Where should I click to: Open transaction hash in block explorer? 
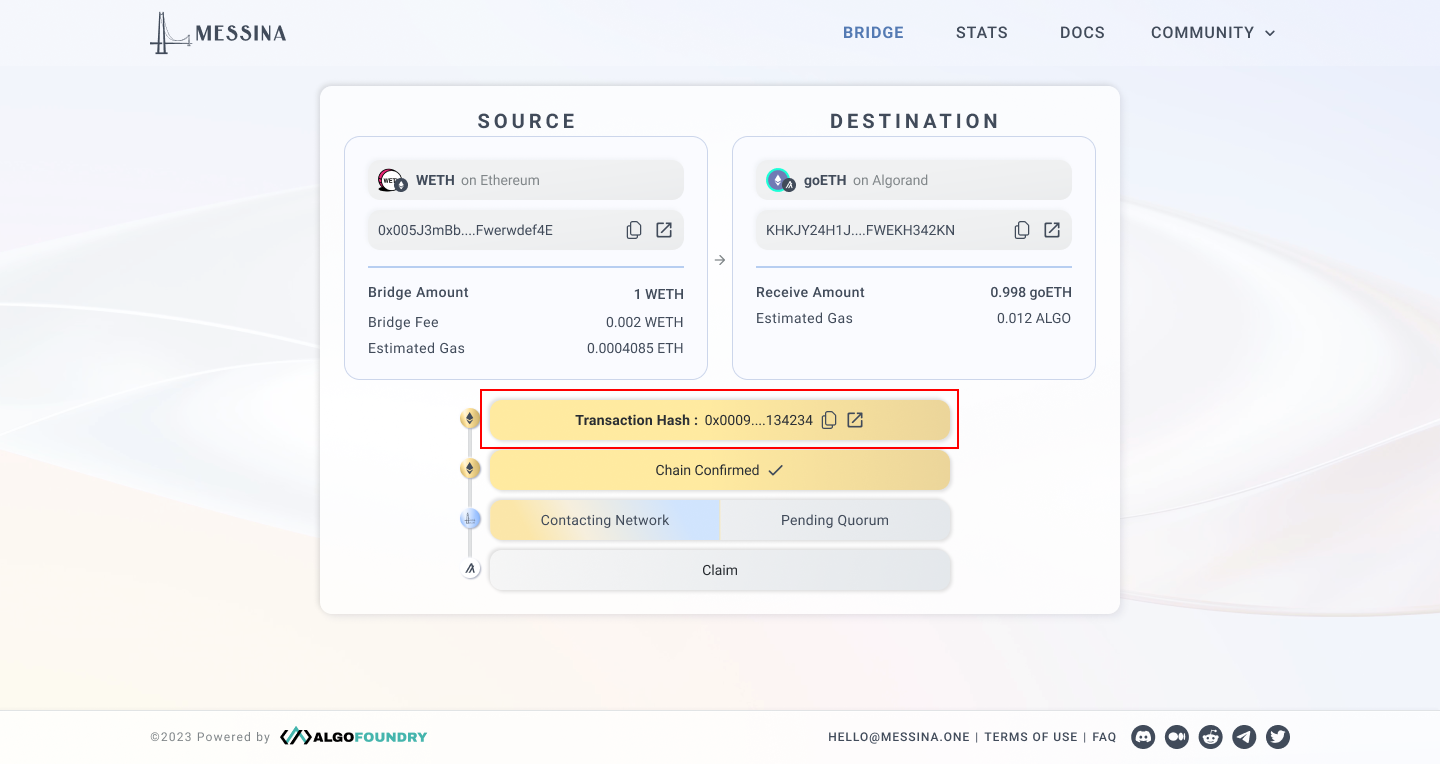click(x=855, y=420)
